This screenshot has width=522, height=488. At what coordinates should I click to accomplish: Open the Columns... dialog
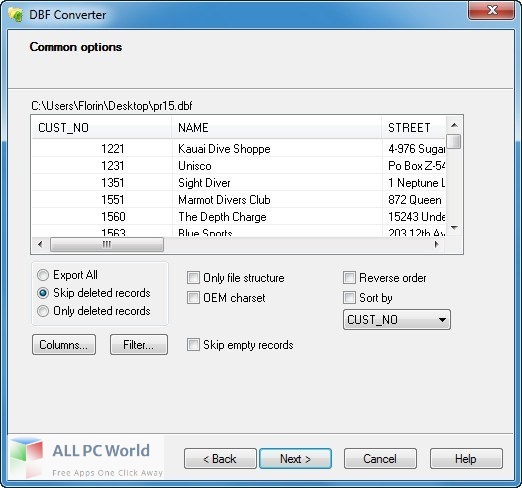point(64,345)
